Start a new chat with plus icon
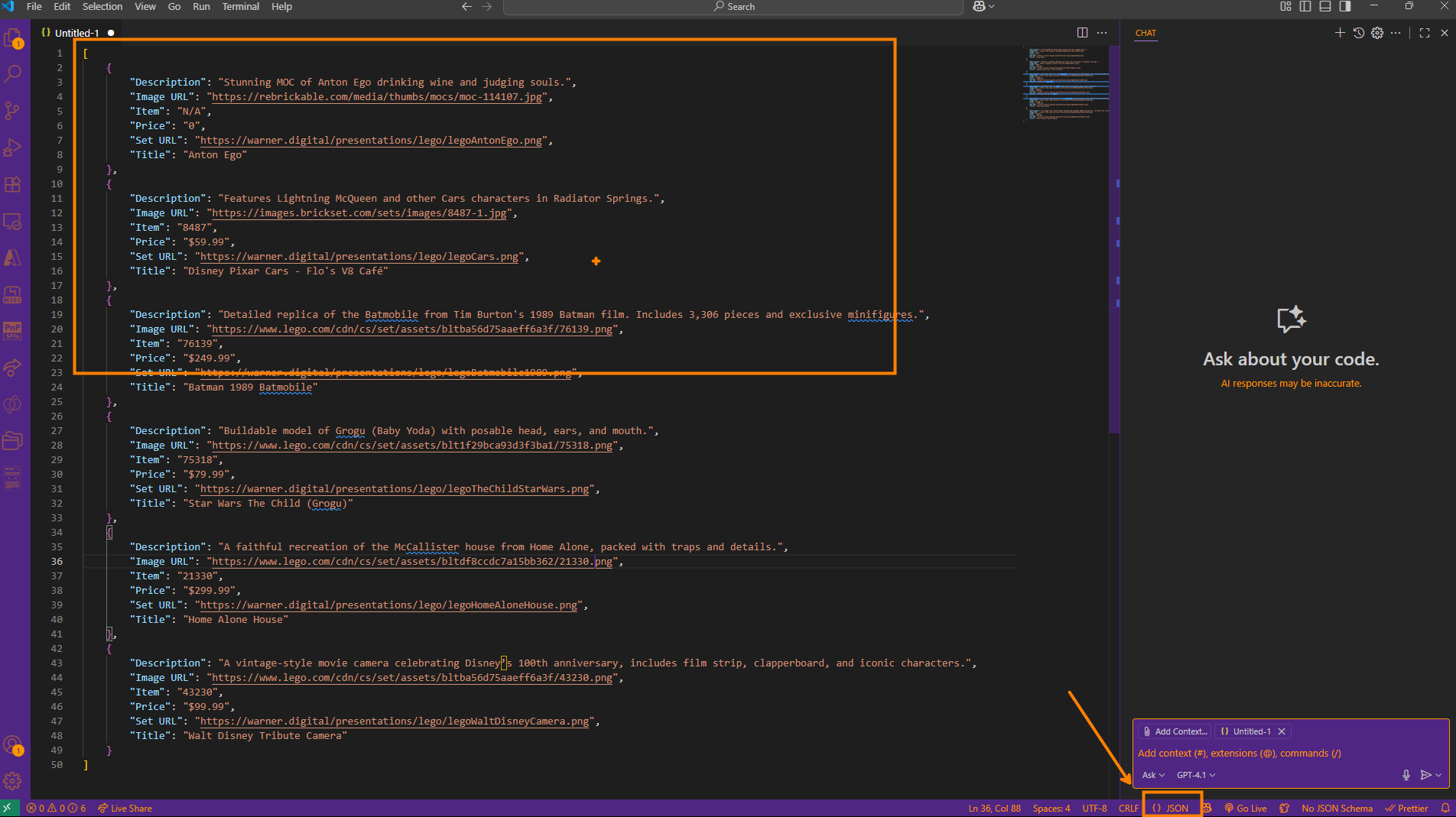Screen dimensions: 1456x817 click(x=1340, y=33)
